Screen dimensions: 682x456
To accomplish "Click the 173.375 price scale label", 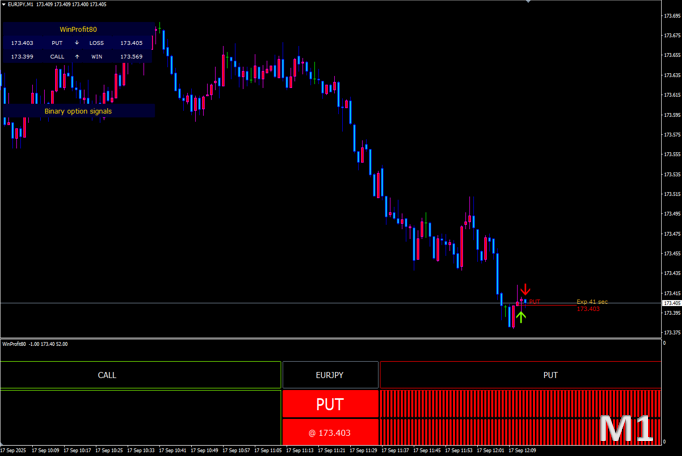I will coord(672,332).
